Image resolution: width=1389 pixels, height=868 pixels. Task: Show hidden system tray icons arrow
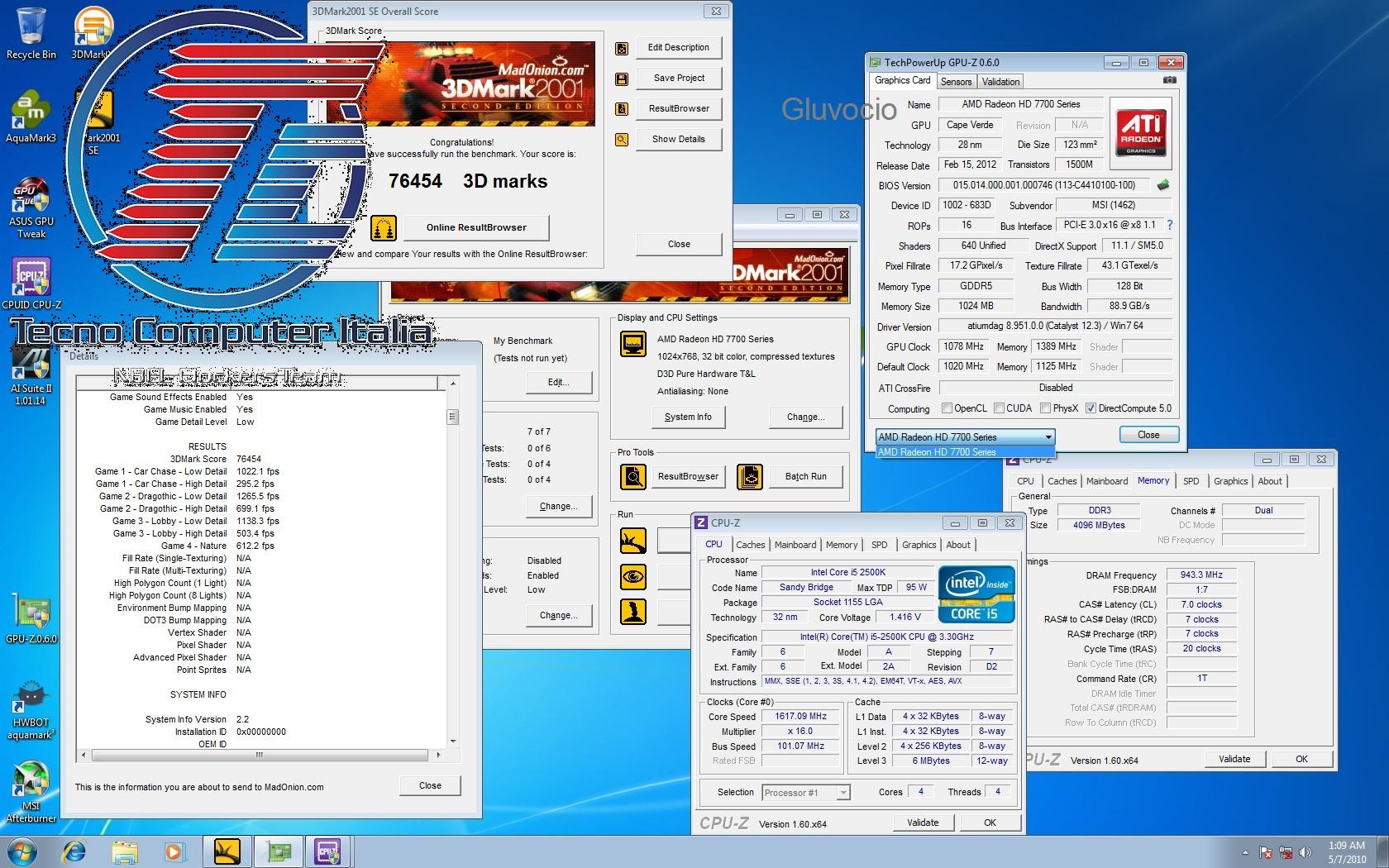click(1245, 852)
